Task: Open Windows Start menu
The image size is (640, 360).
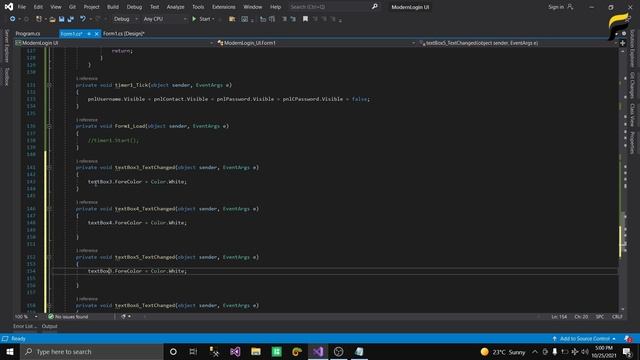Action: pos(10,351)
